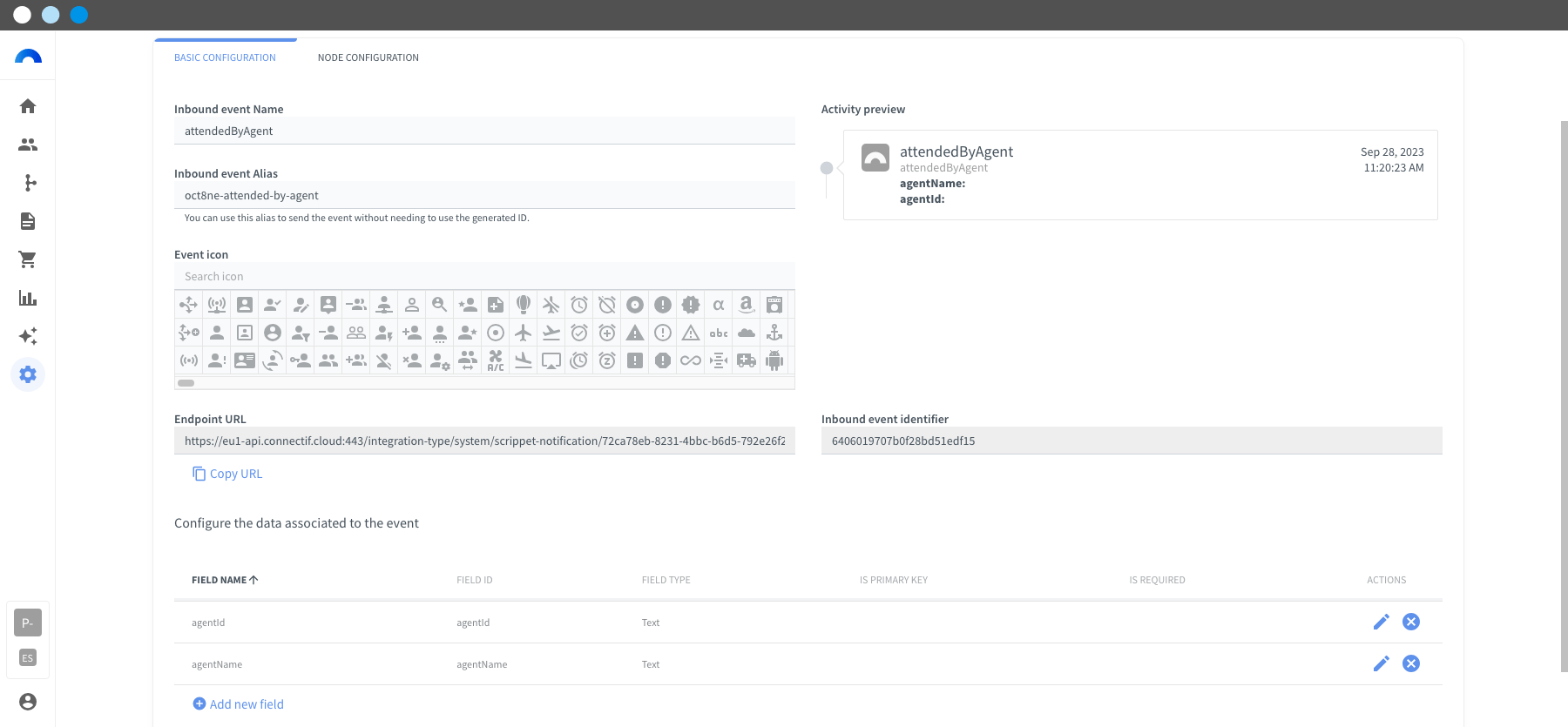This screenshot has width=1568, height=727.
Task: Select the Amazon logo event icon
Action: click(747, 305)
